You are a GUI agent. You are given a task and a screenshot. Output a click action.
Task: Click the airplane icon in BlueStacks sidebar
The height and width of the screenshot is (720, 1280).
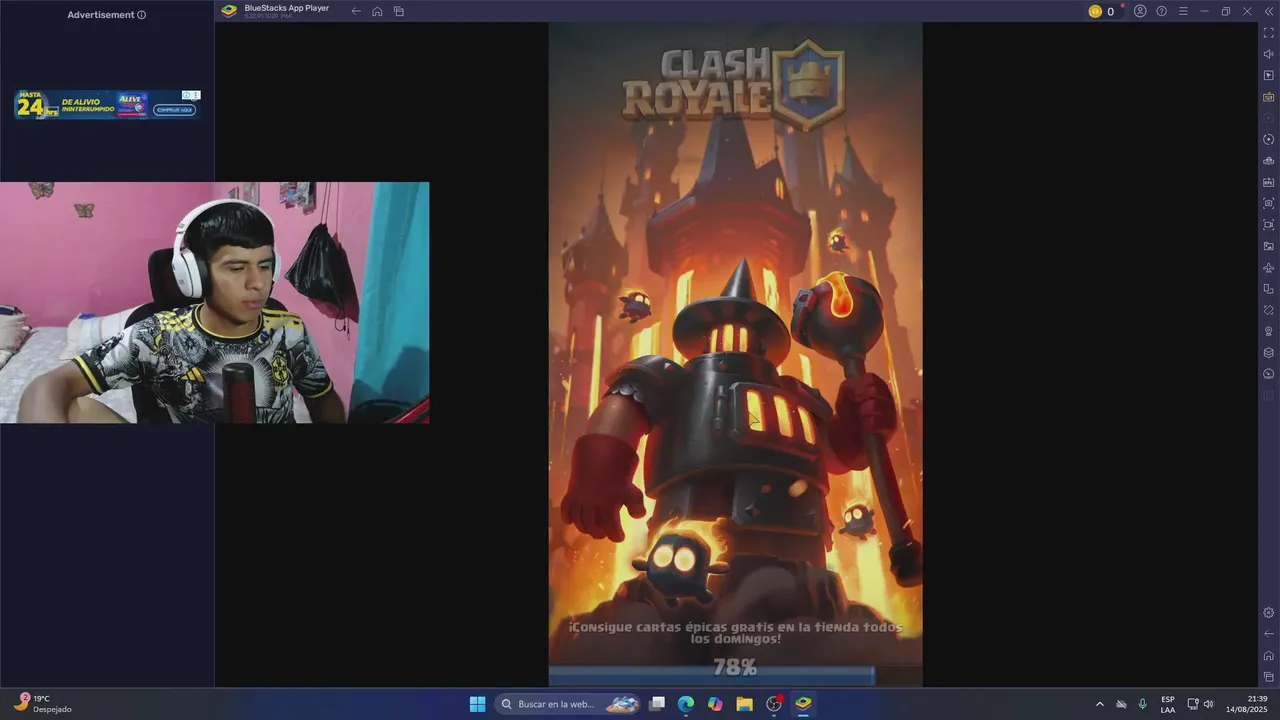click(x=1268, y=267)
